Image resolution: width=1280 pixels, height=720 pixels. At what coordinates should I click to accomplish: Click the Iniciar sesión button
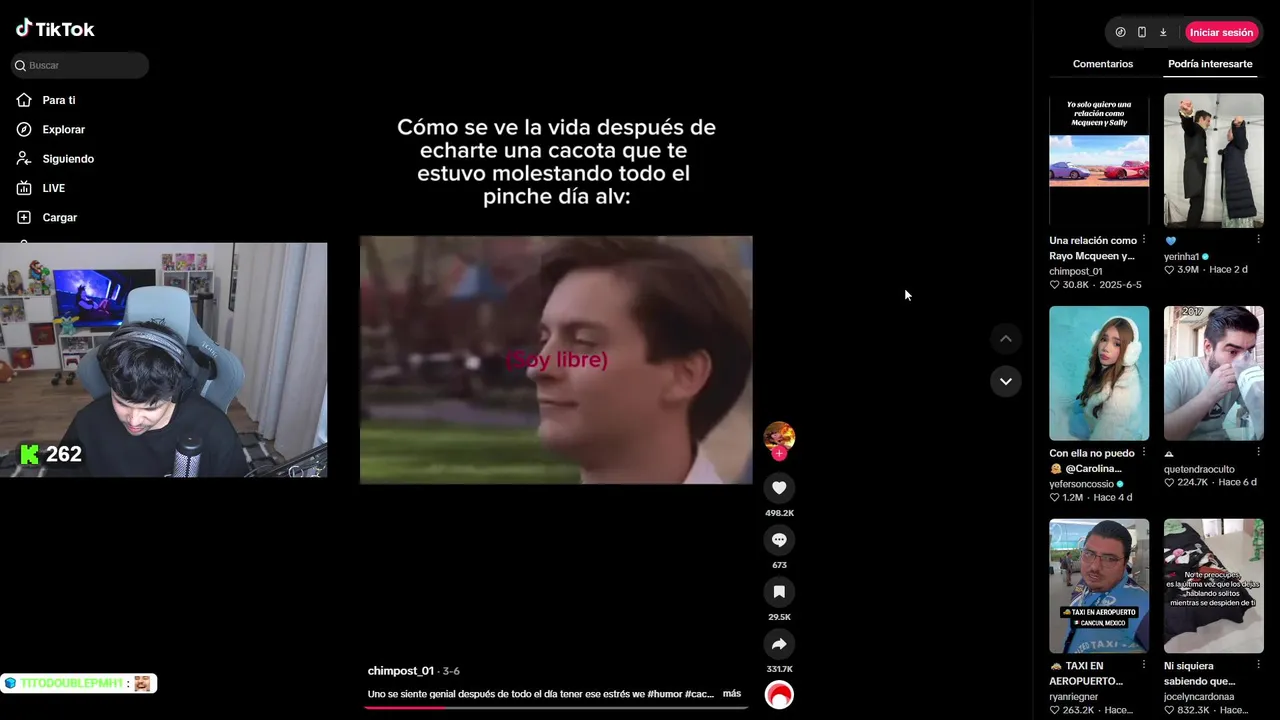[x=1221, y=32]
